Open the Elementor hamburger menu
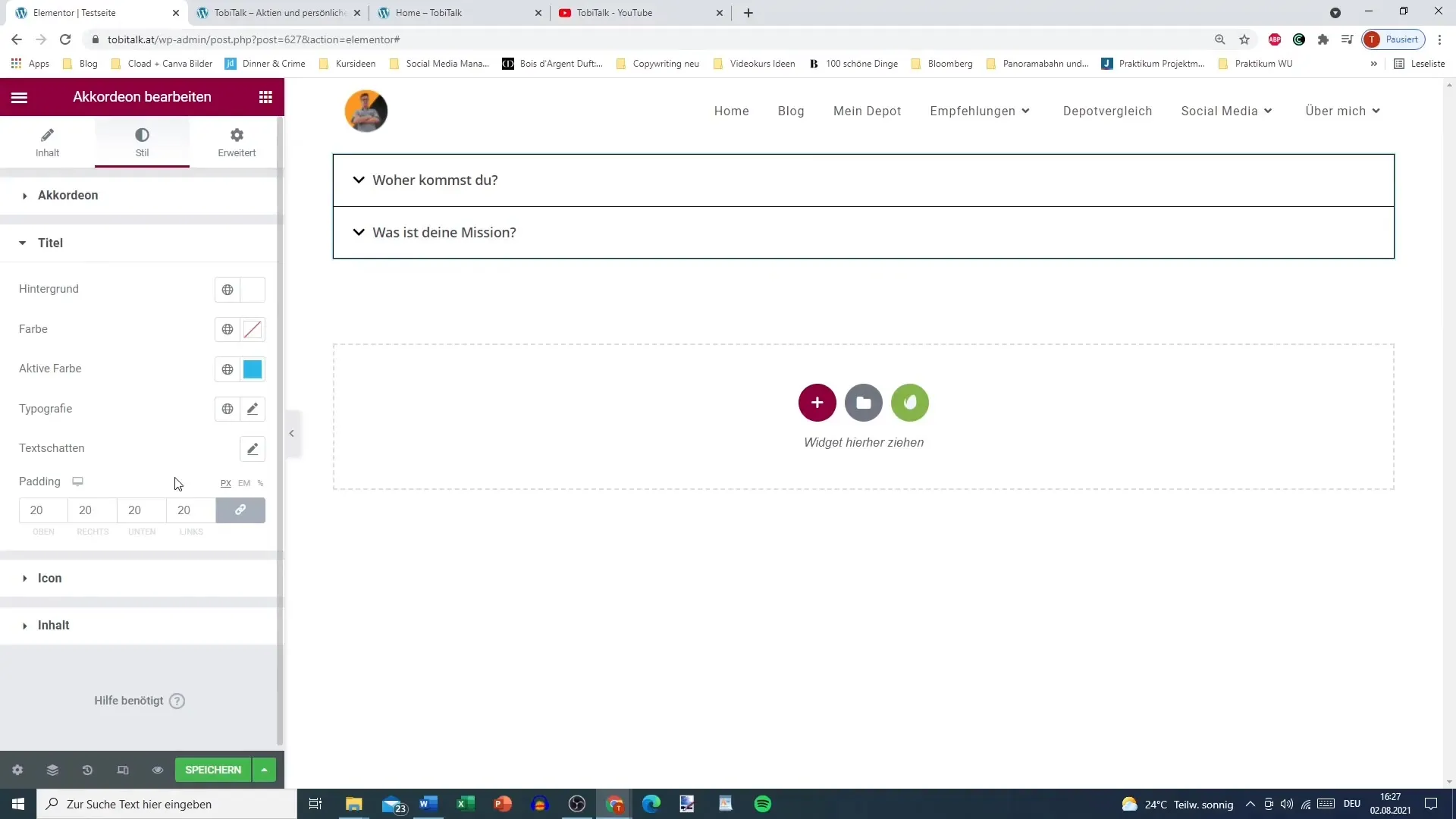This screenshot has width=1456, height=819. [x=19, y=97]
